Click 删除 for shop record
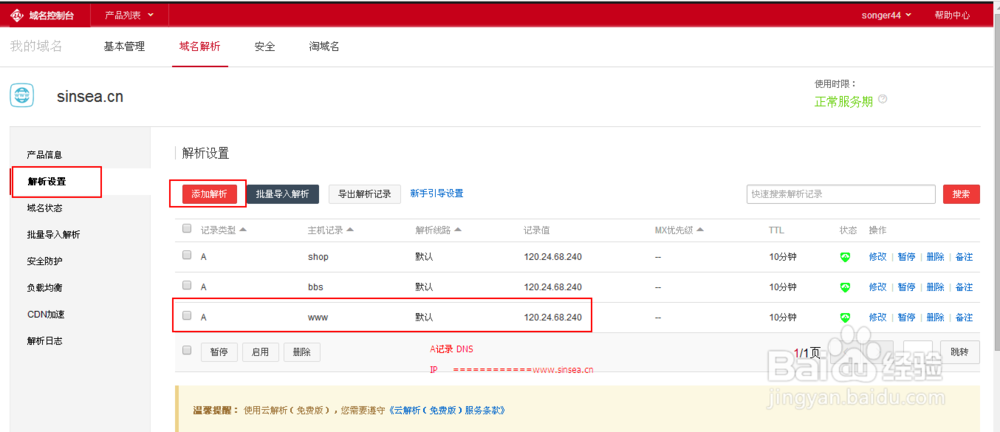Image resolution: width=1000 pixels, height=432 pixels. point(935,257)
